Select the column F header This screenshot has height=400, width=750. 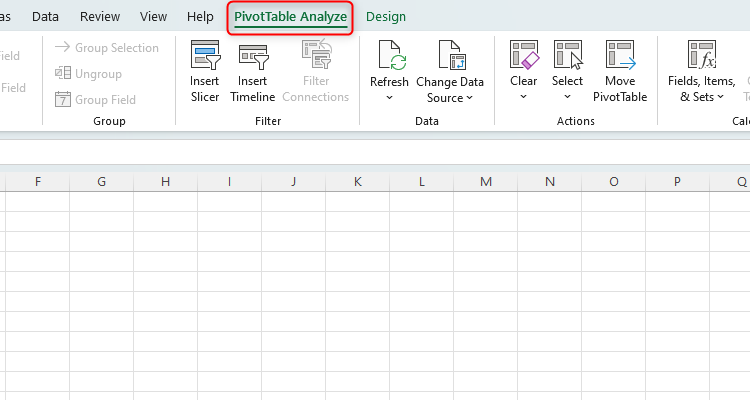[37, 181]
